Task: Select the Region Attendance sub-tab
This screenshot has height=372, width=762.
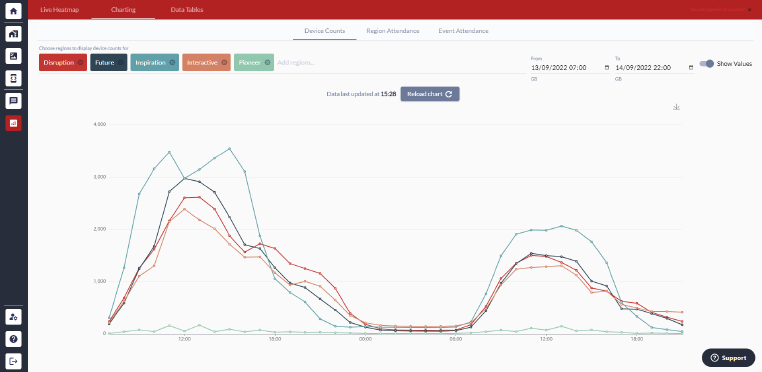Action: click(x=393, y=31)
